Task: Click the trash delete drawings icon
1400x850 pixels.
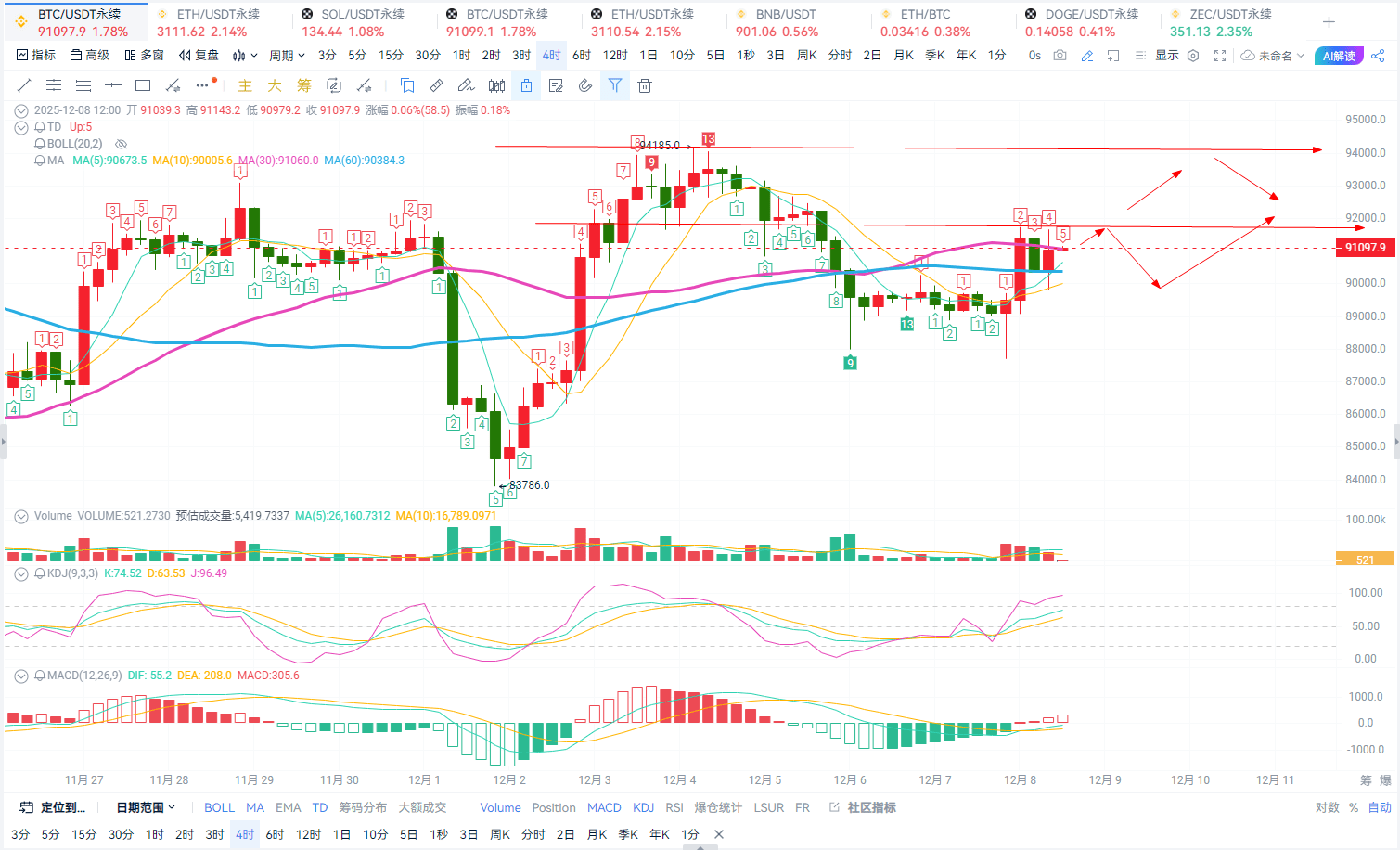Action: (x=645, y=85)
